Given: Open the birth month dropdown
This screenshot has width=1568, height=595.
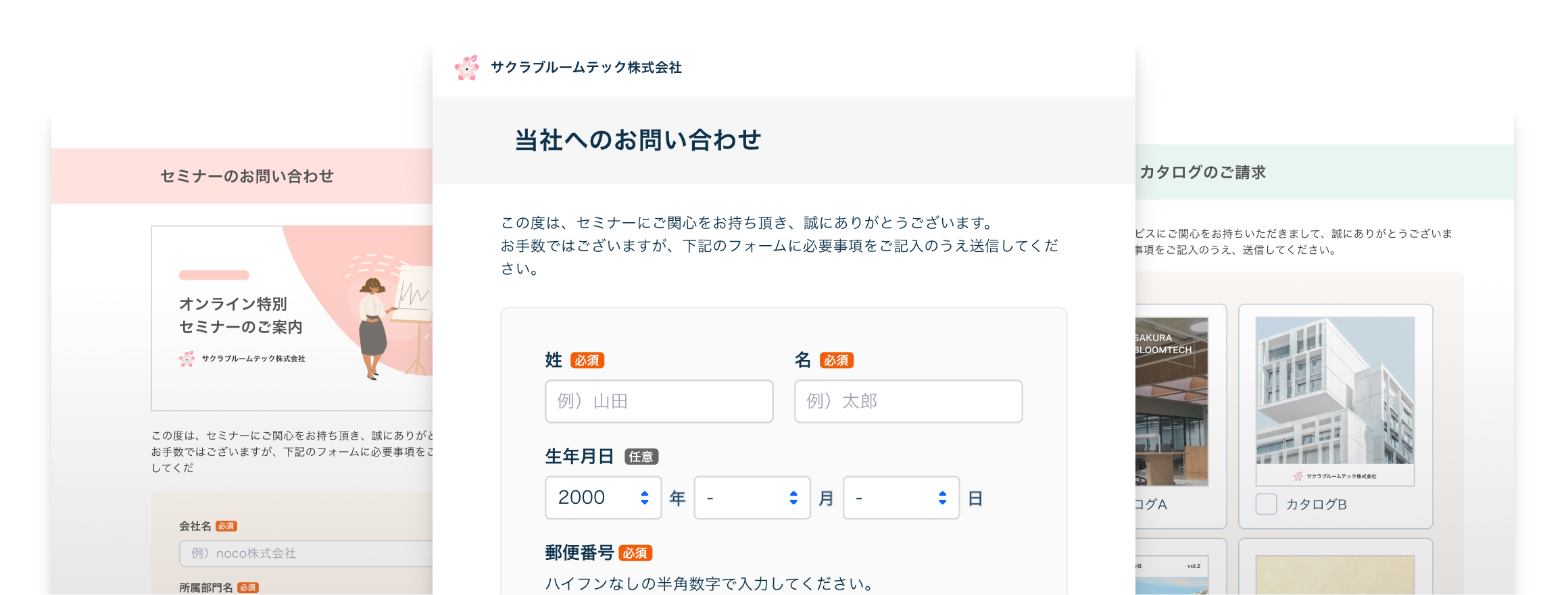Looking at the screenshot, I should click(x=752, y=498).
